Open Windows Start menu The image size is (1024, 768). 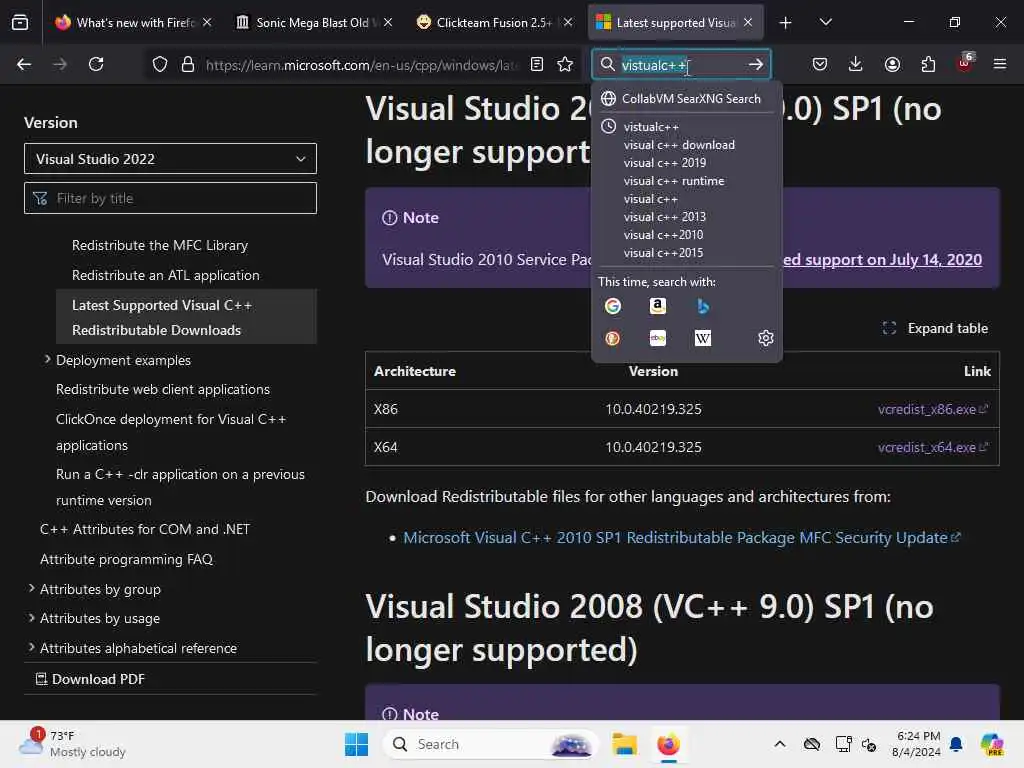[357, 744]
